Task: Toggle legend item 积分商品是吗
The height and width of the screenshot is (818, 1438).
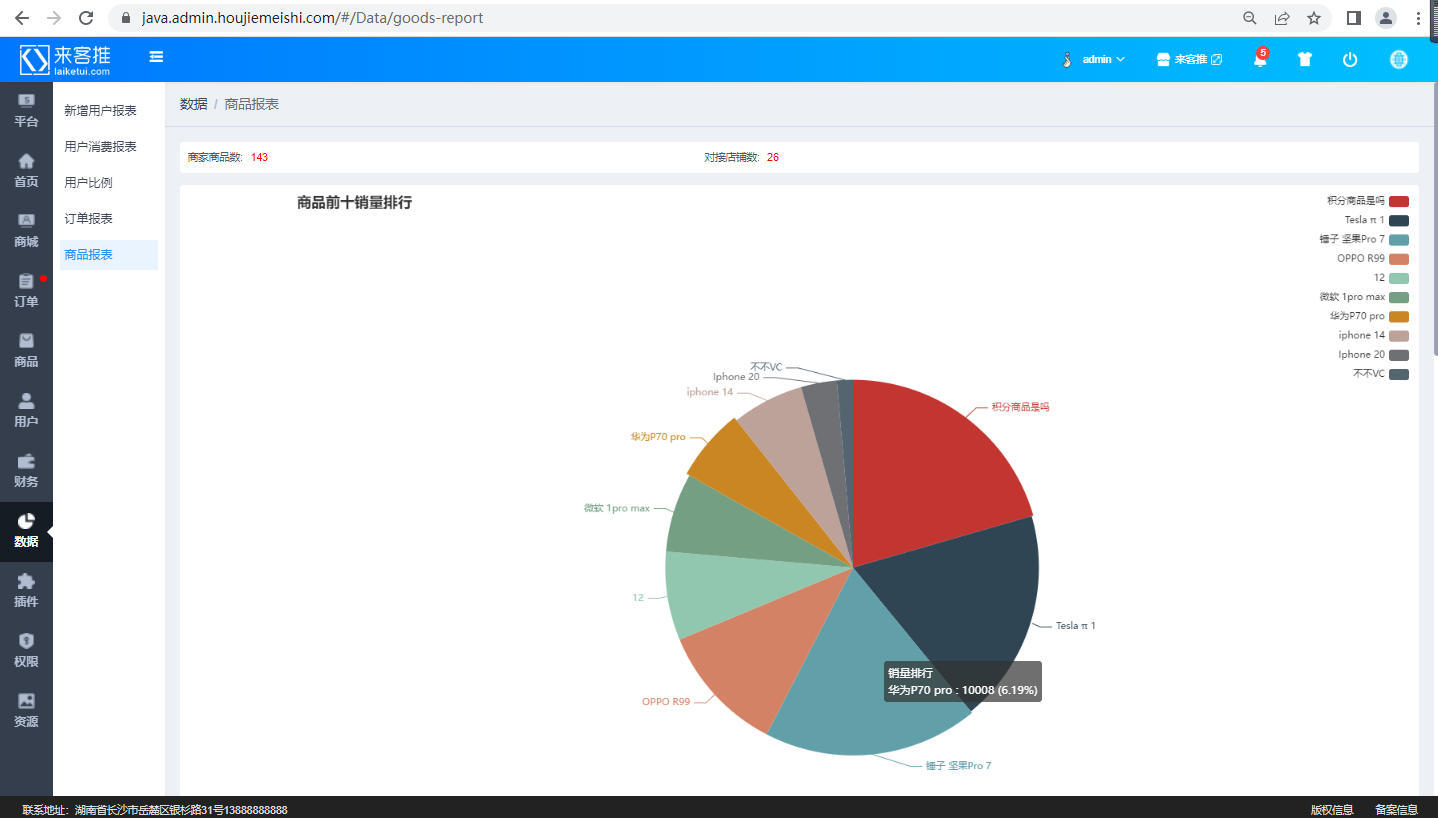Action: 1367,201
